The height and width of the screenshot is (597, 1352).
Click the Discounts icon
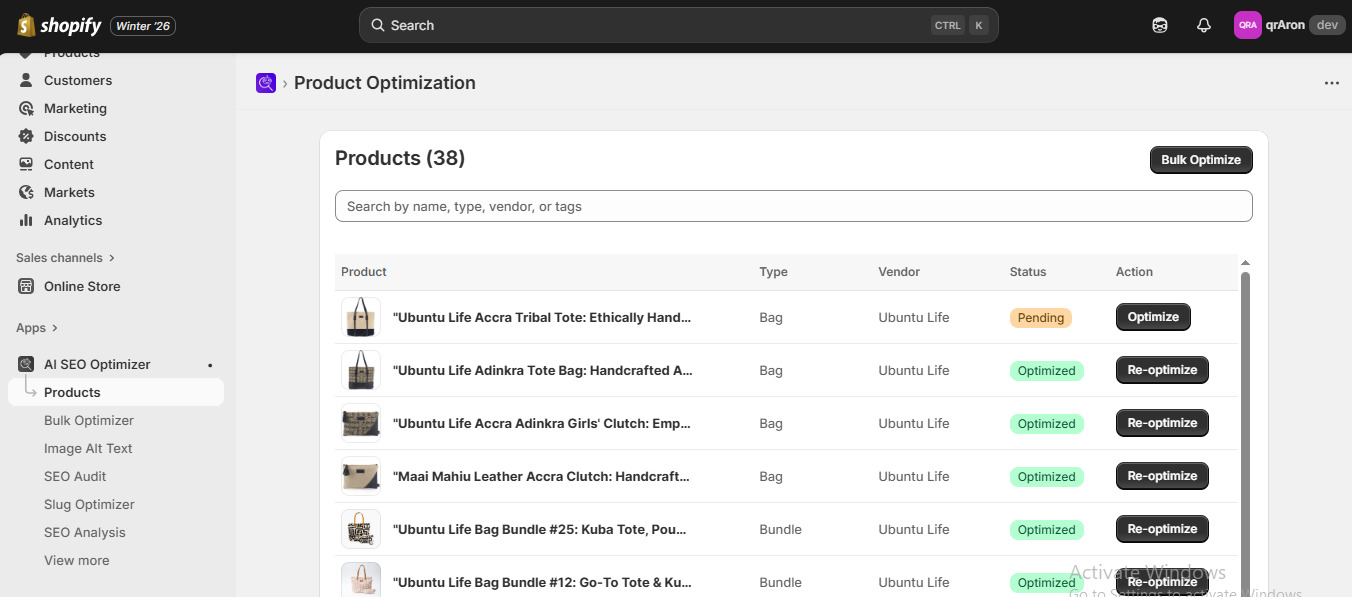[26, 136]
